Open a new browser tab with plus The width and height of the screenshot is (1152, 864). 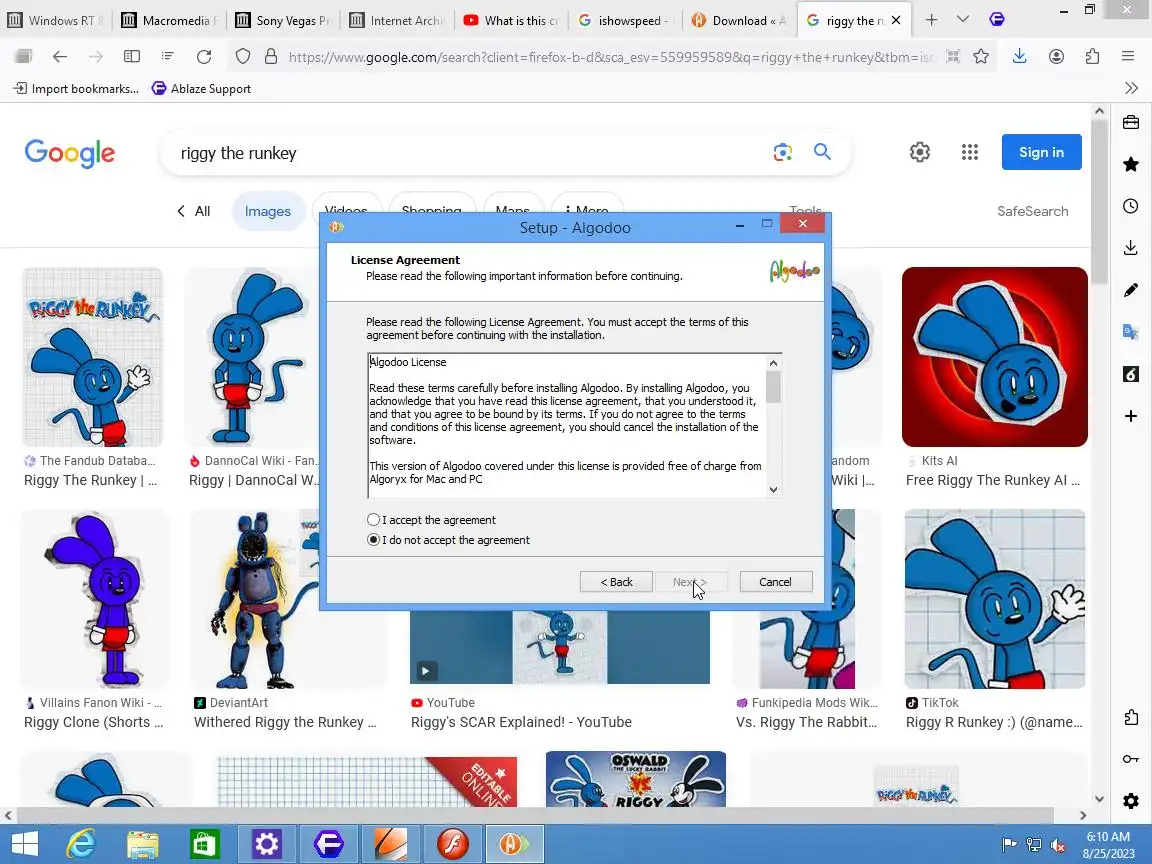[931, 20]
